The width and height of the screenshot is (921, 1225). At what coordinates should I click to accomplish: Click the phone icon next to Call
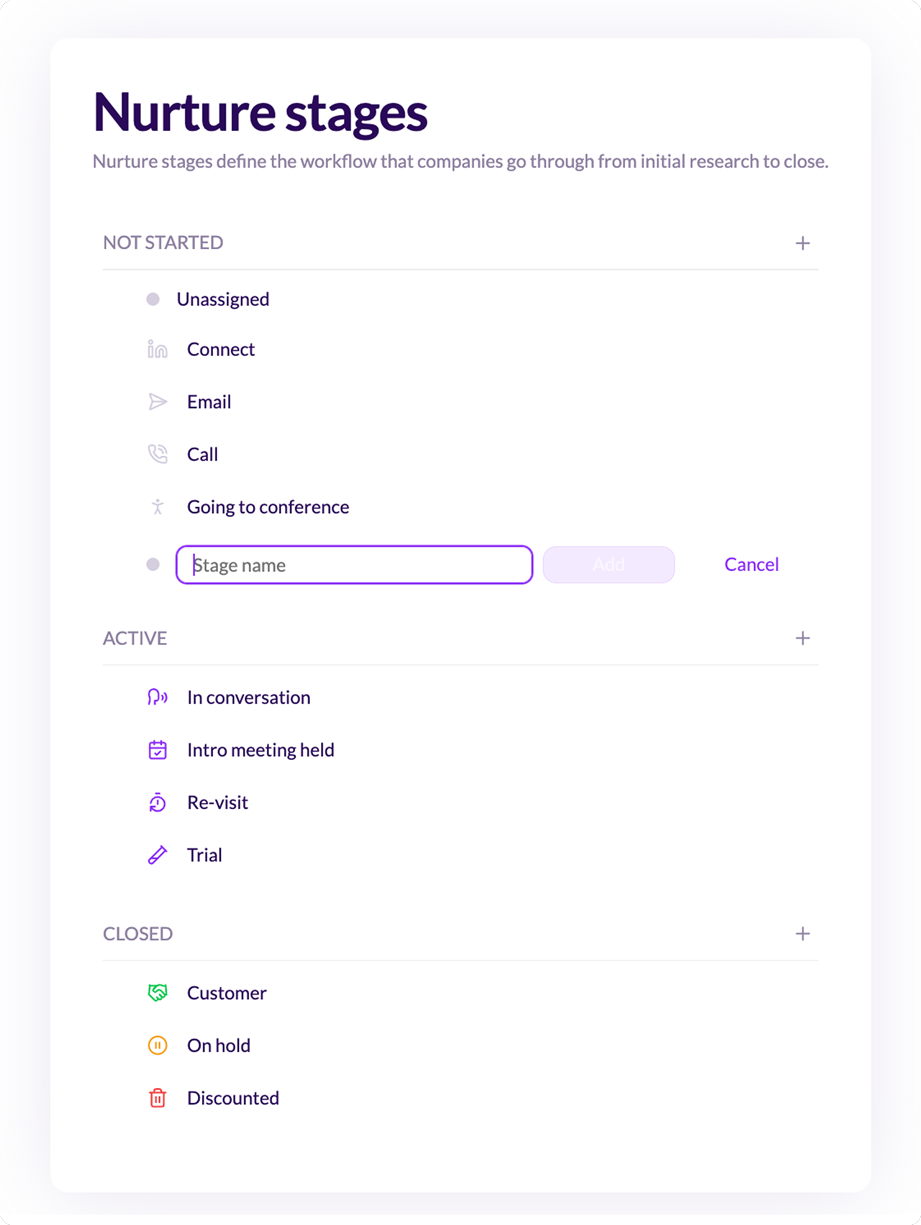pyautogui.click(x=157, y=454)
